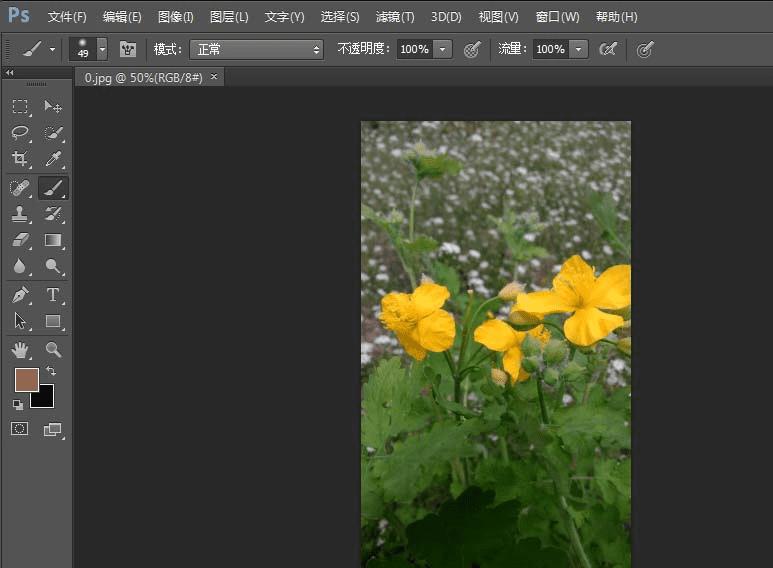
Task: Open the 模式 blend mode dropdown
Action: coord(257,49)
